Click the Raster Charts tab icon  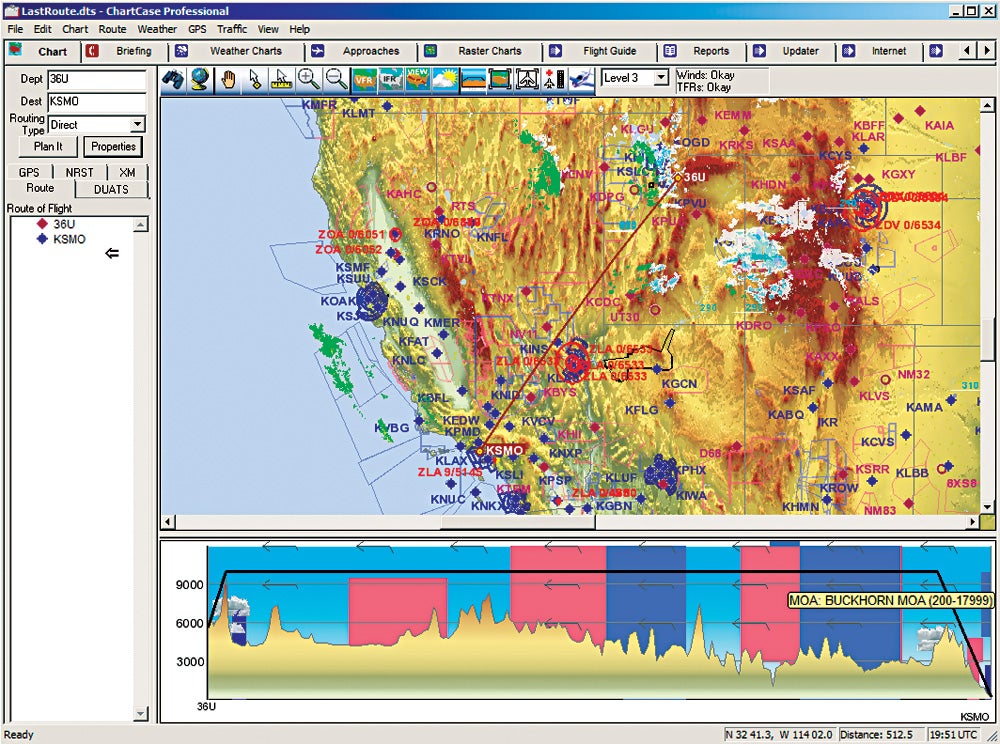[x=430, y=51]
